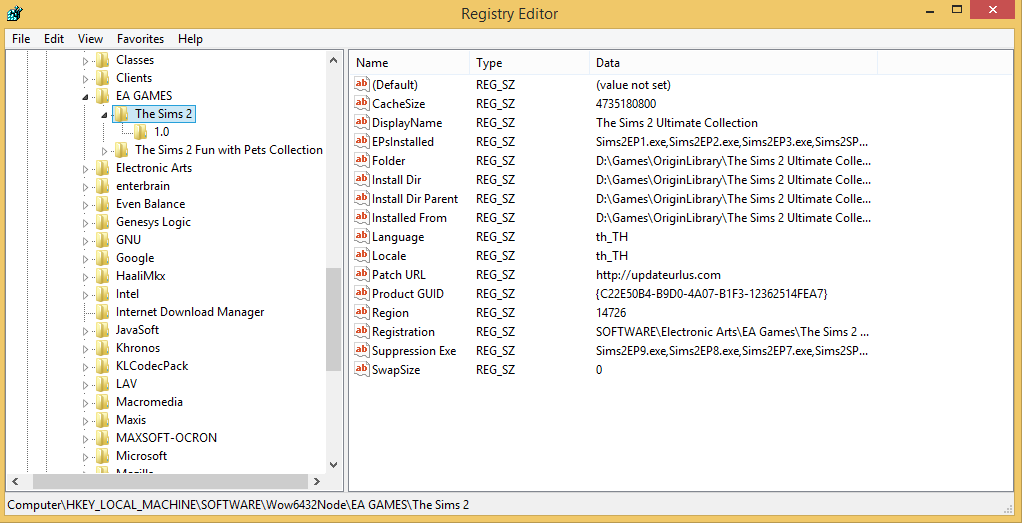The height and width of the screenshot is (523, 1022).
Task: Click the EPsInstalled string value icon
Action: click(x=362, y=142)
